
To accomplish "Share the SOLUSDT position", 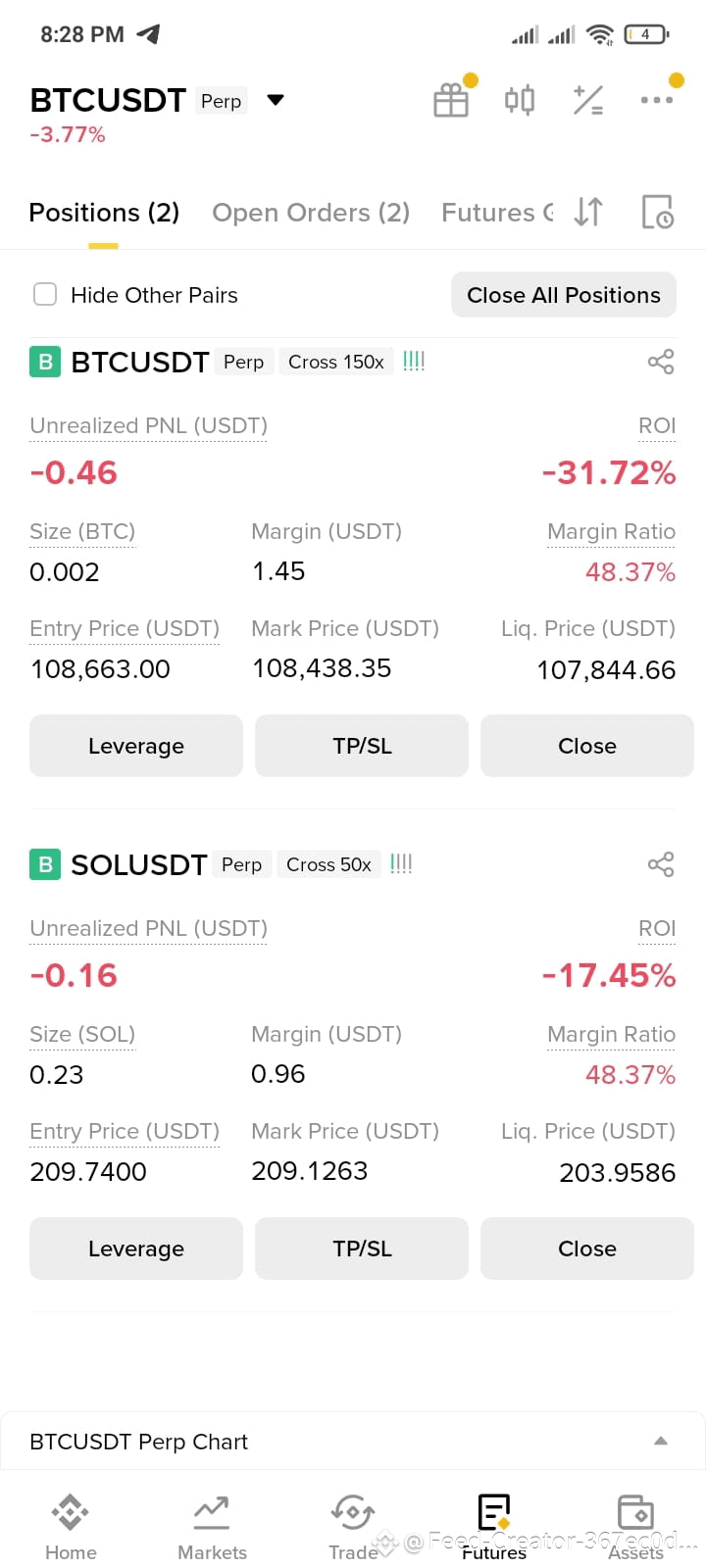I will pyautogui.click(x=661, y=864).
